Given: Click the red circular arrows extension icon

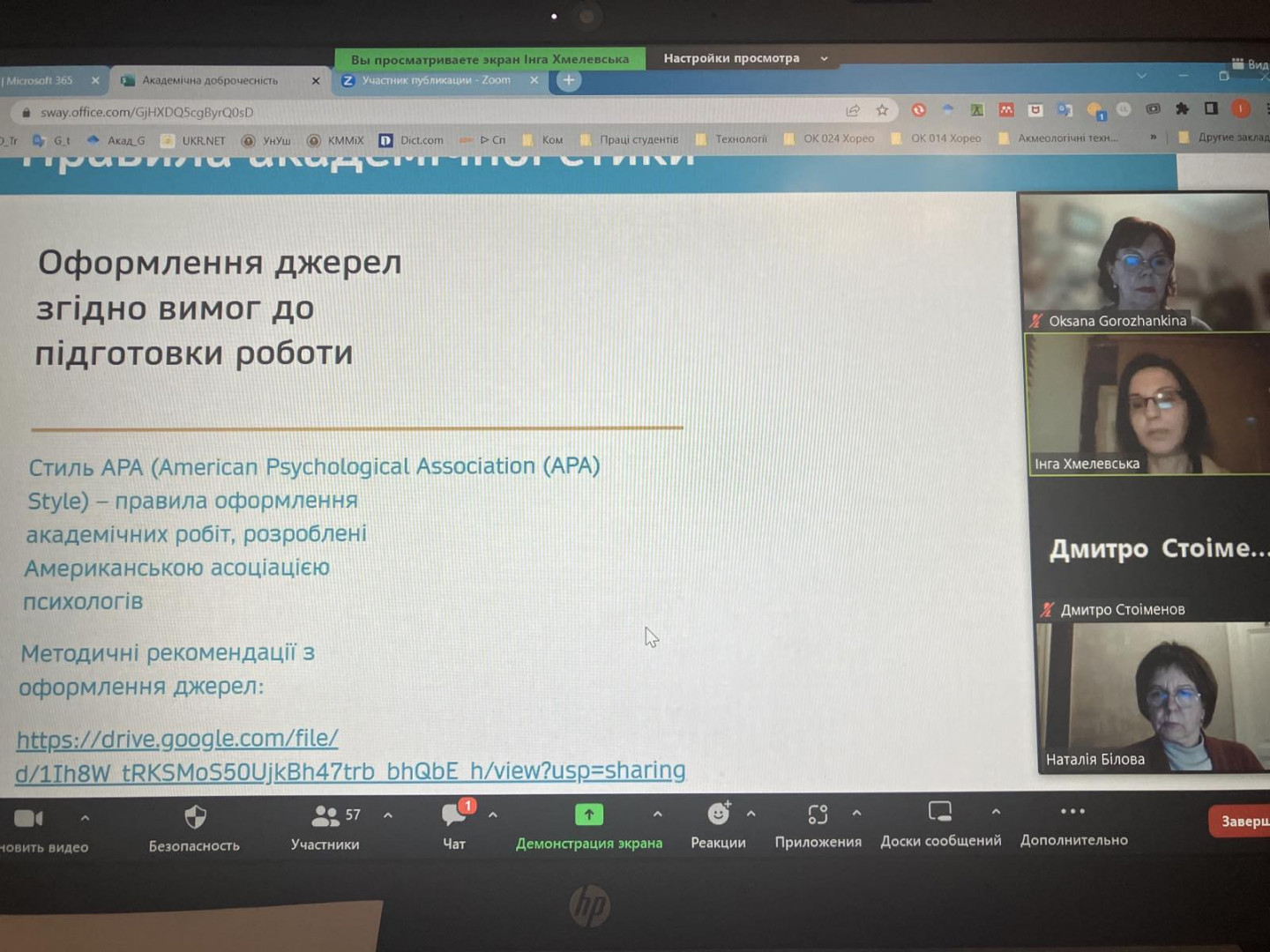Looking at the screenshot, I should [x=919, y=110].
